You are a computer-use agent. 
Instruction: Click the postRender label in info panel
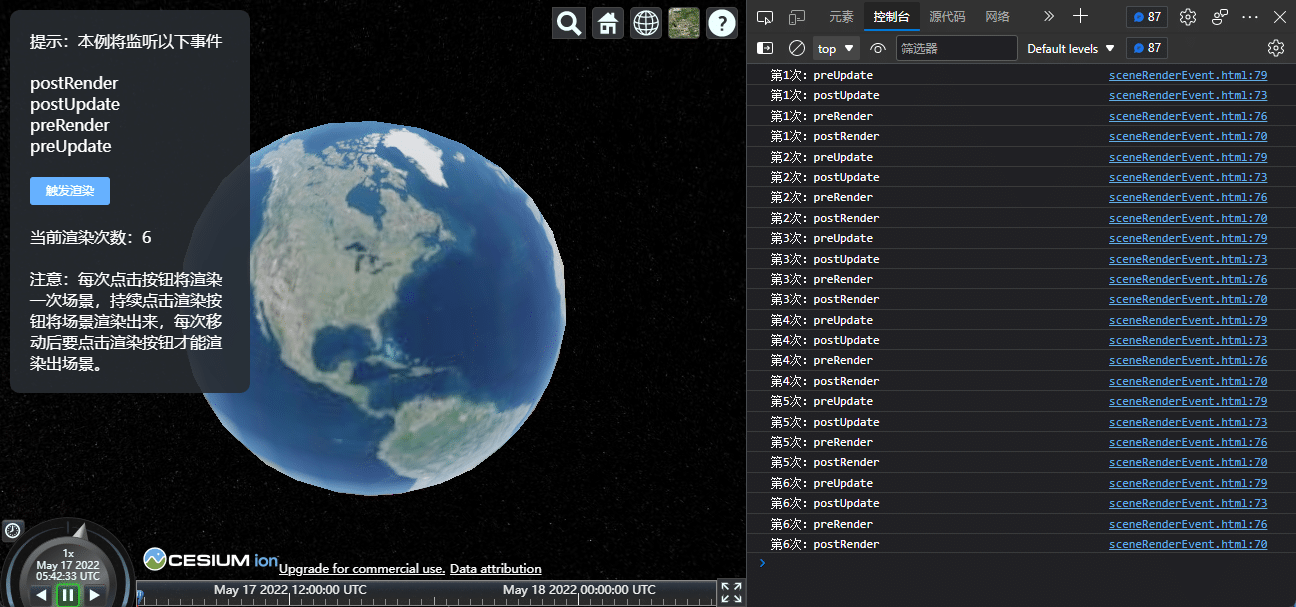[x=74, y=83]
